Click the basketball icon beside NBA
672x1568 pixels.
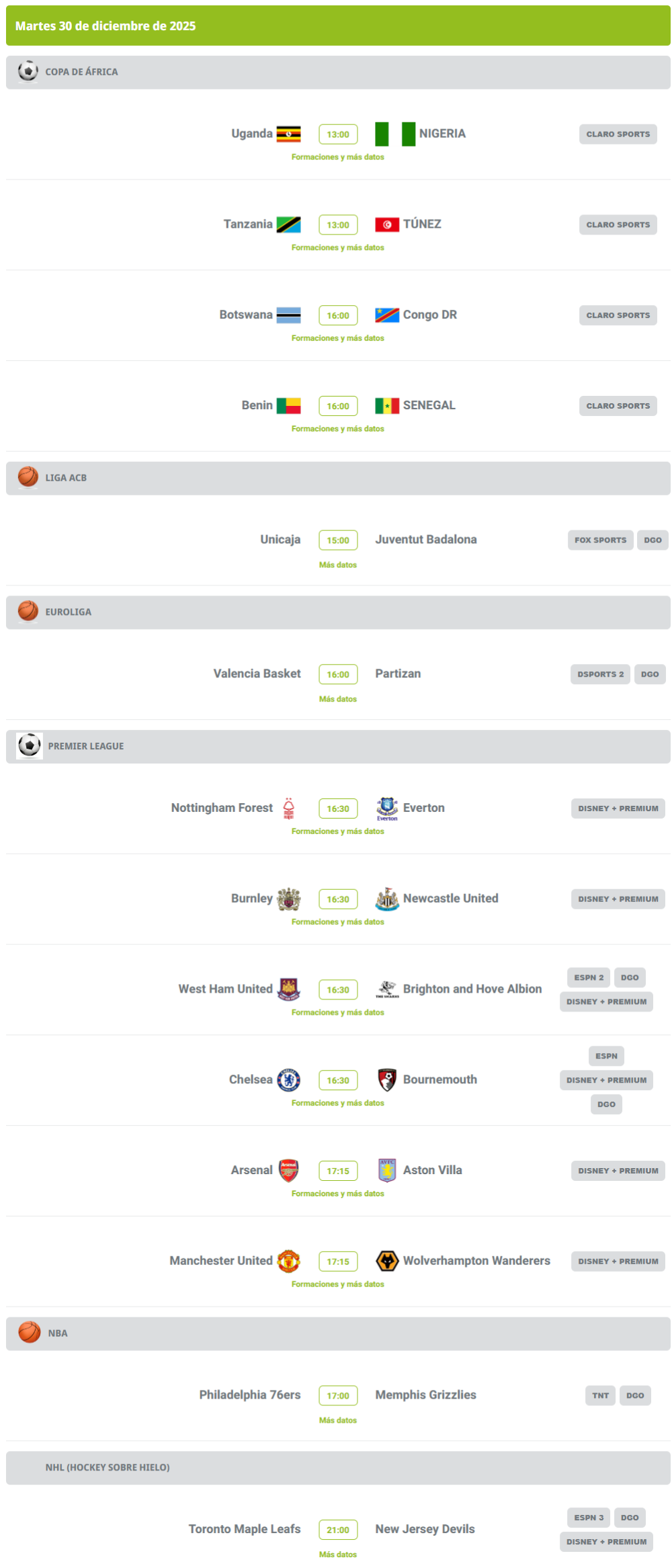click(x=30, y=1333)
